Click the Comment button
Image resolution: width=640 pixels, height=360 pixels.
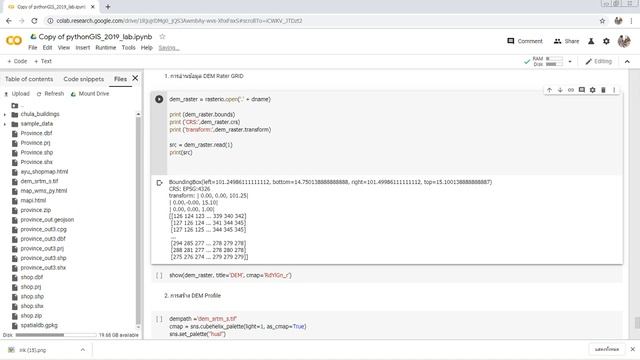pos(525,41)
